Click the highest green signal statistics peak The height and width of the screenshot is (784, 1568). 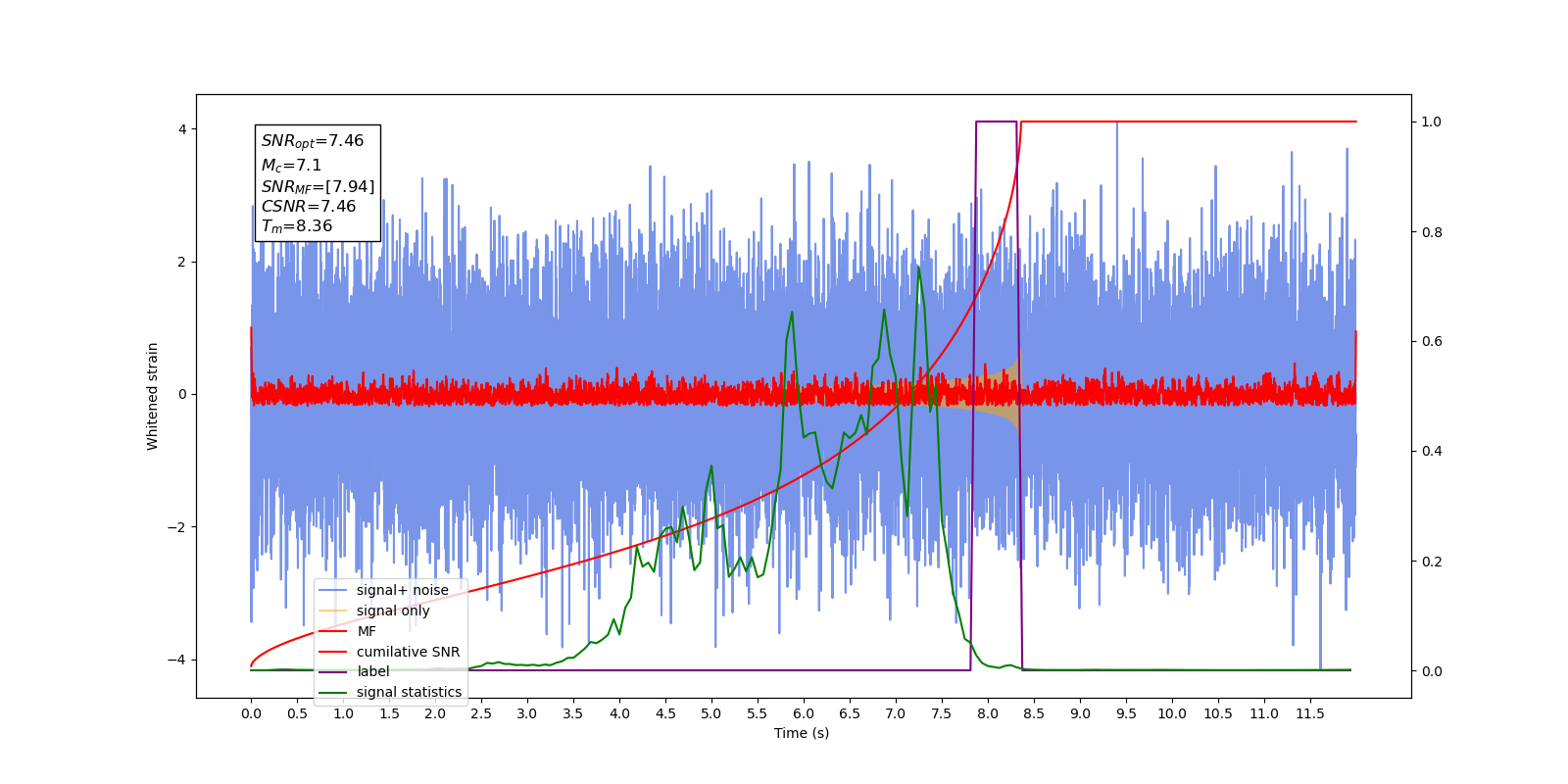[918, 268]
